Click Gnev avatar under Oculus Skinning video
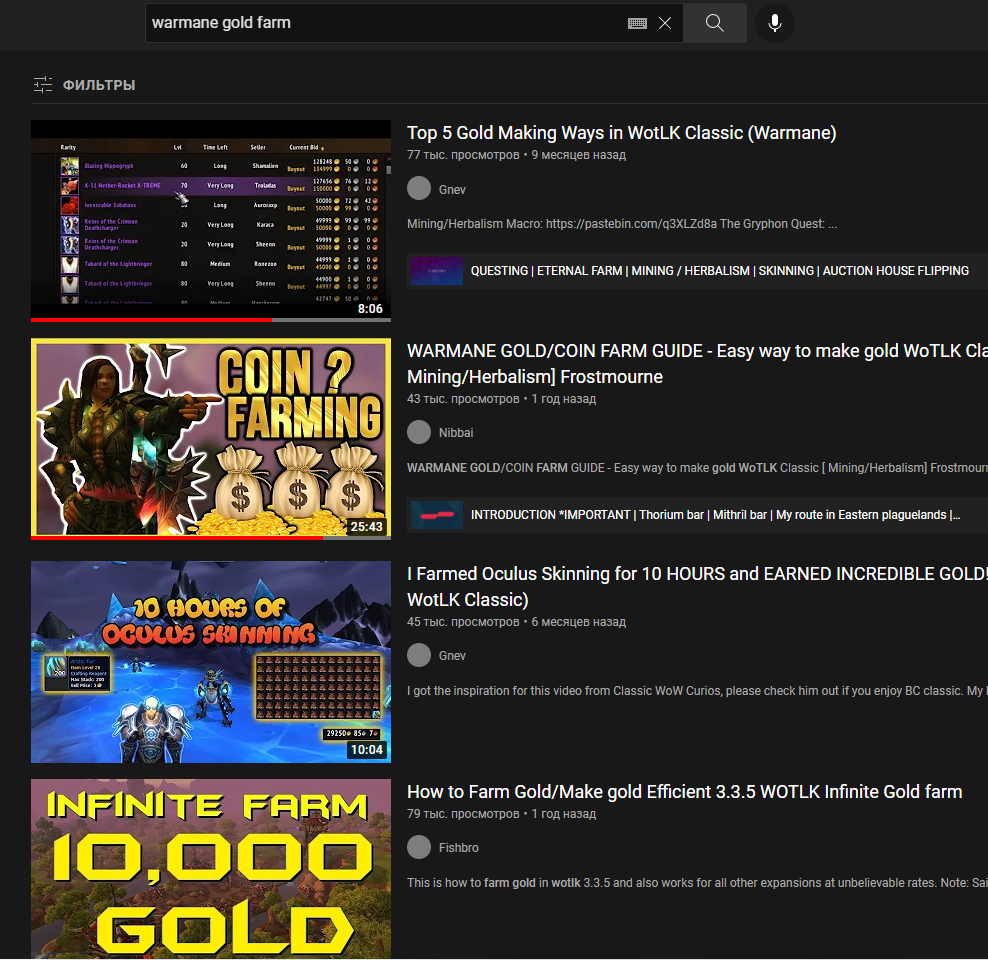 point(419,655)
